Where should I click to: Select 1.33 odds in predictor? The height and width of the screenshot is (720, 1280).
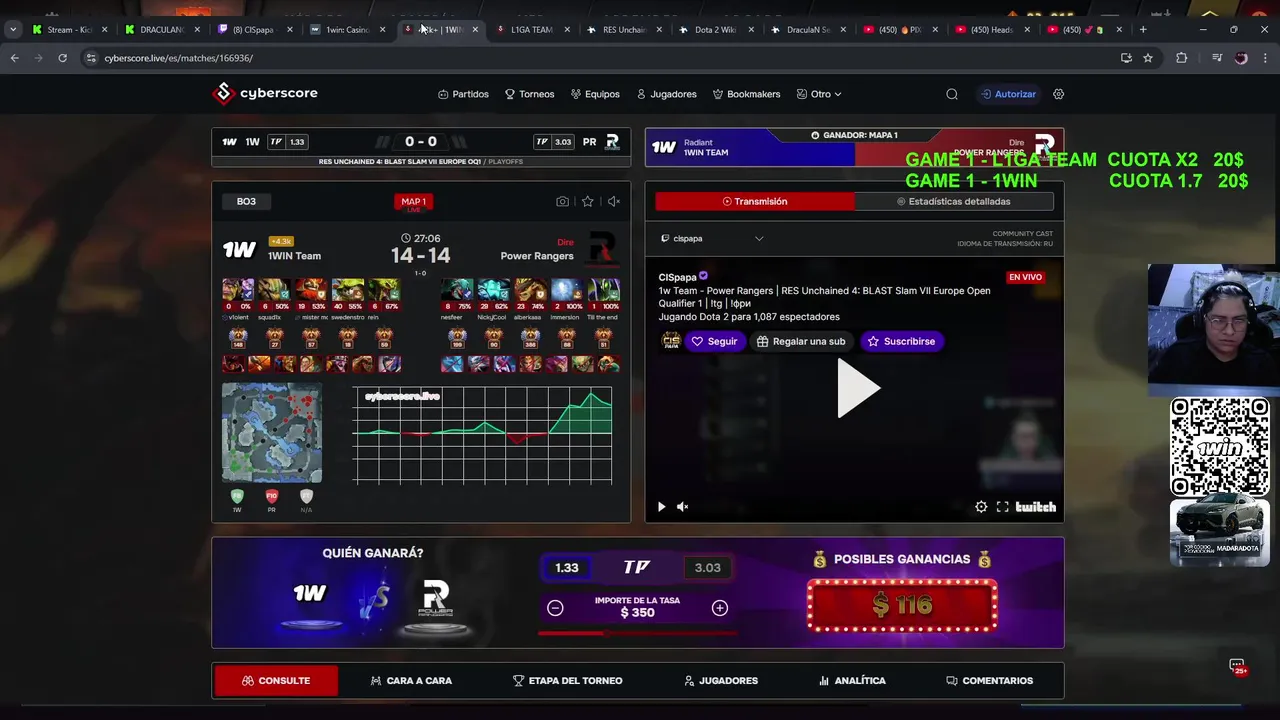pyautogui.click(x=567, y=568)
